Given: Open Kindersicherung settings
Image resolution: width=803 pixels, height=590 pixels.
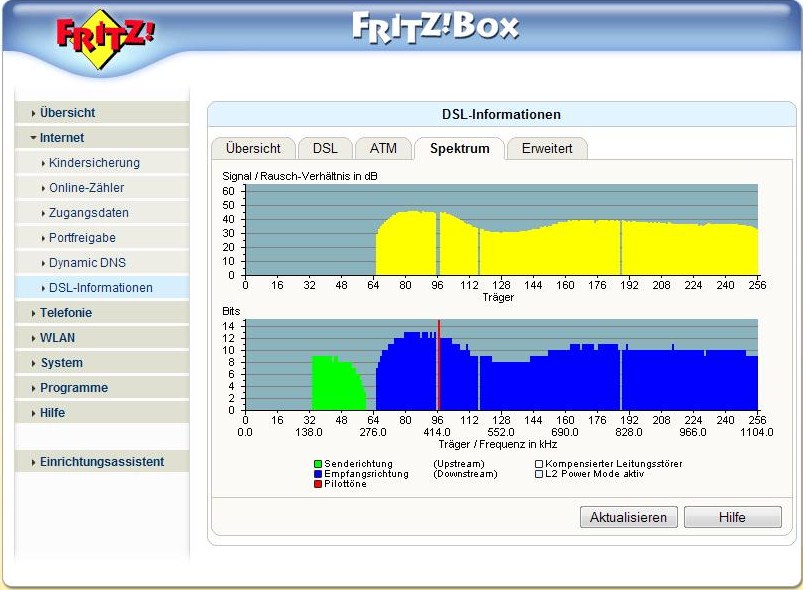Looking at the screenshot, I should (94, 163).
